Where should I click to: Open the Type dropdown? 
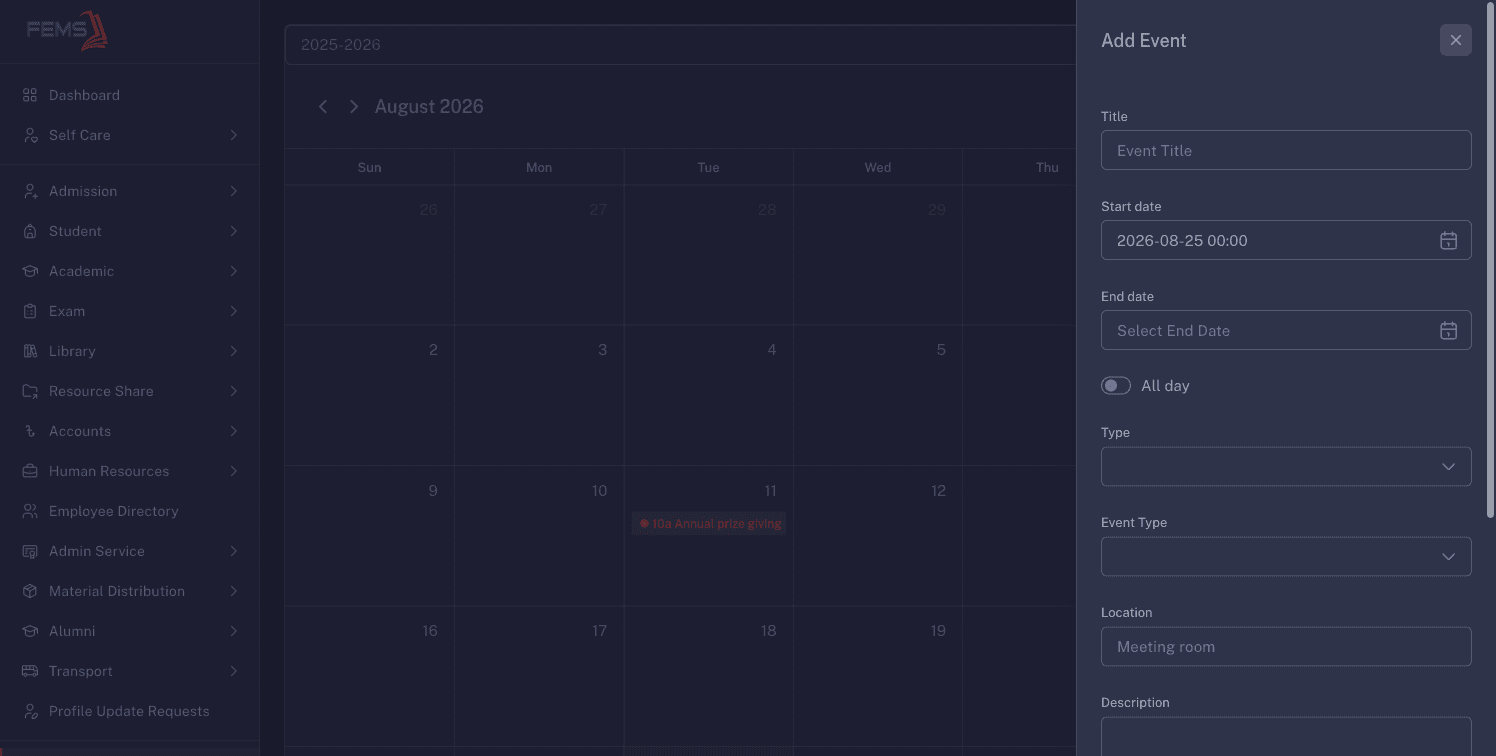pos(1286,466)
